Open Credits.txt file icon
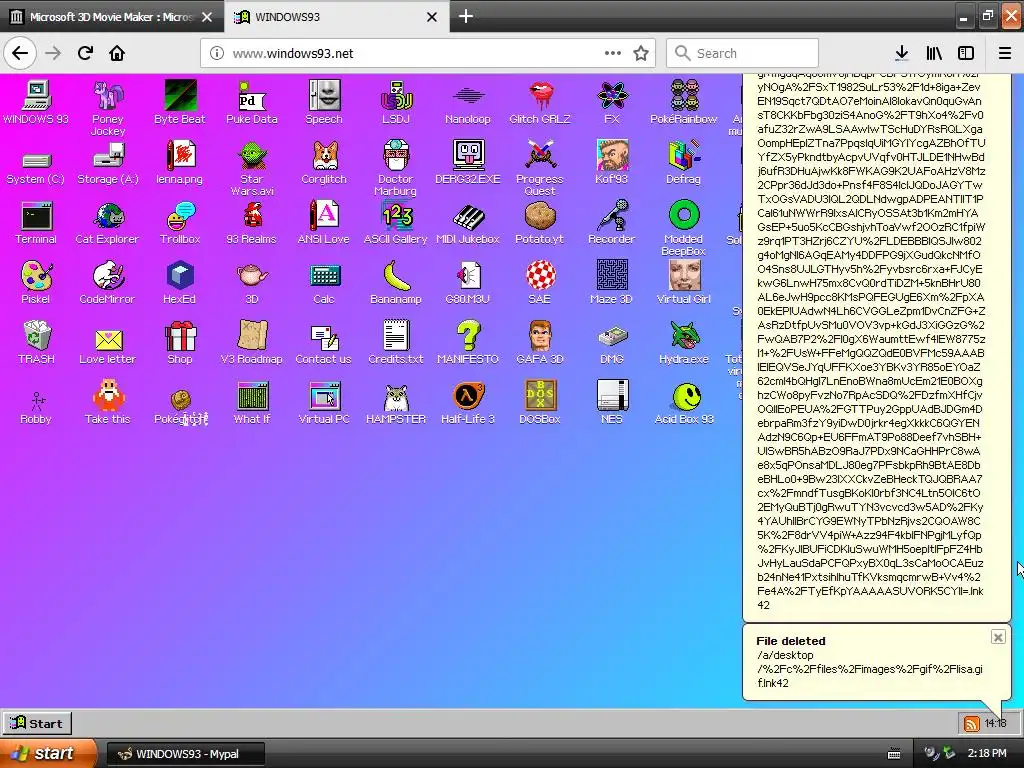The height and width of the screenshot is (768, 1024). [396, 336]
